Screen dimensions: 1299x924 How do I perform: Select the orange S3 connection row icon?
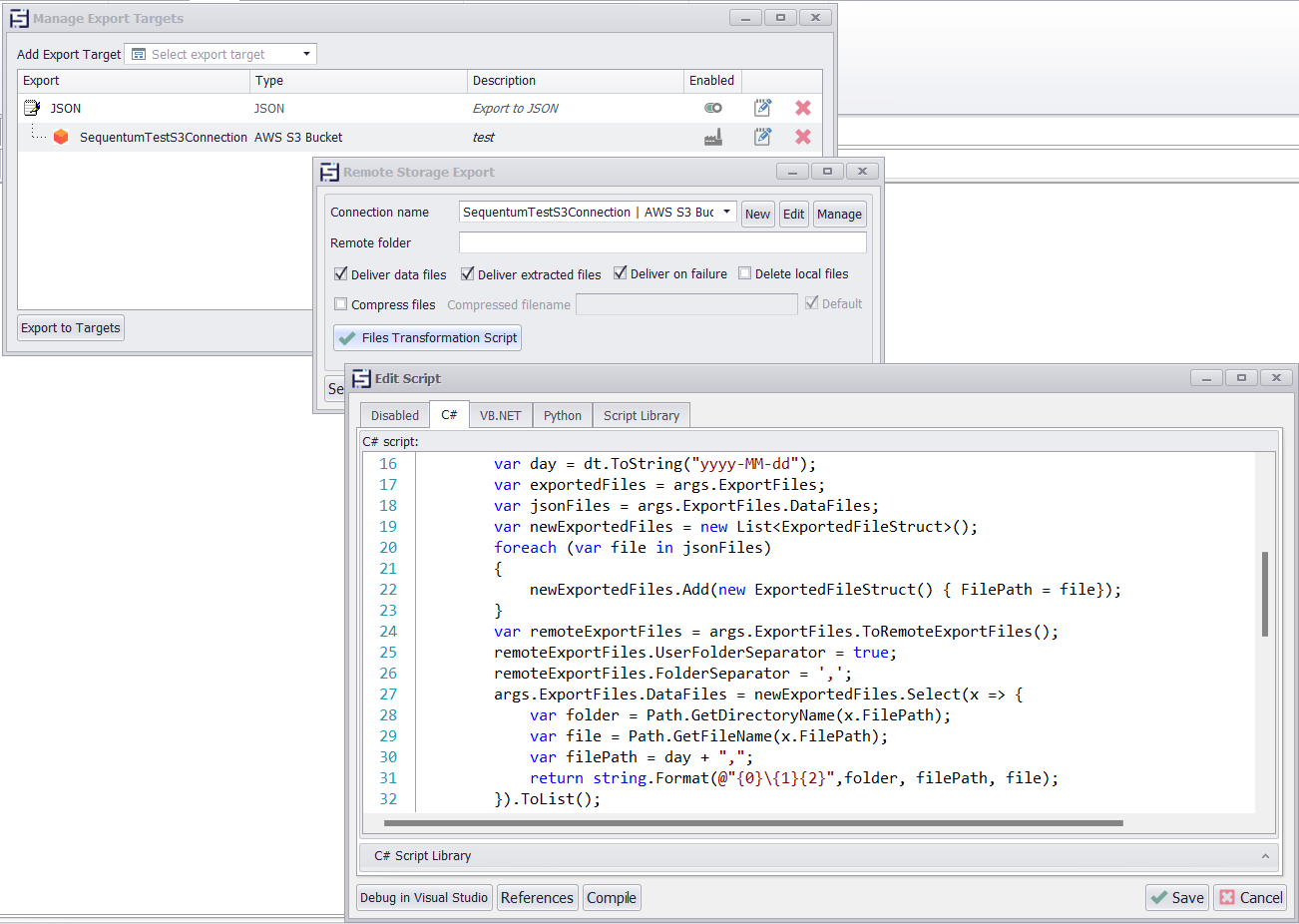pyautogui.click(x=61, y=137)
